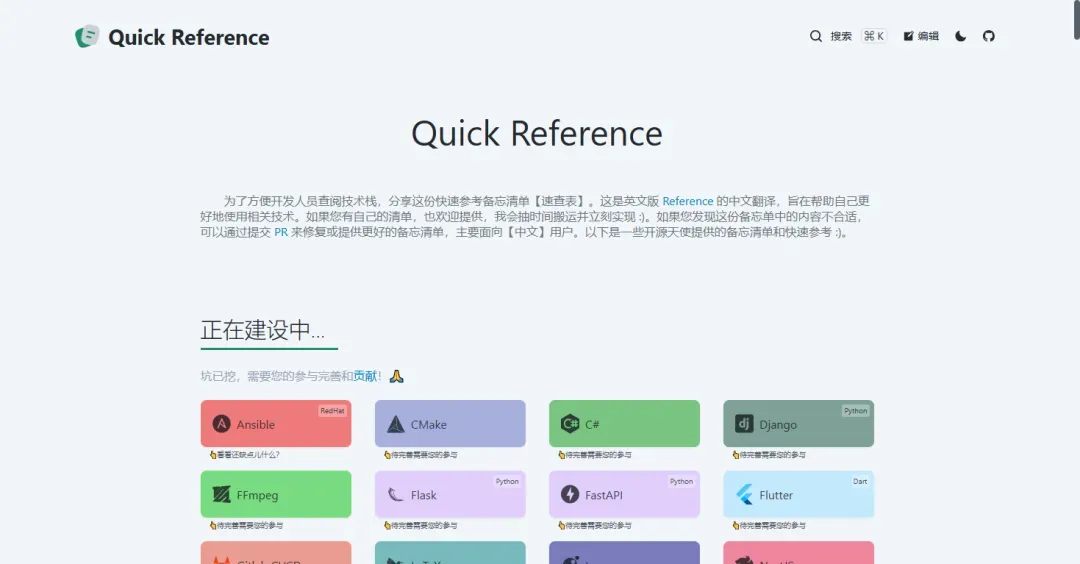
Task: Open the 贡献 contribute link
Action: [x=365, y=376]
